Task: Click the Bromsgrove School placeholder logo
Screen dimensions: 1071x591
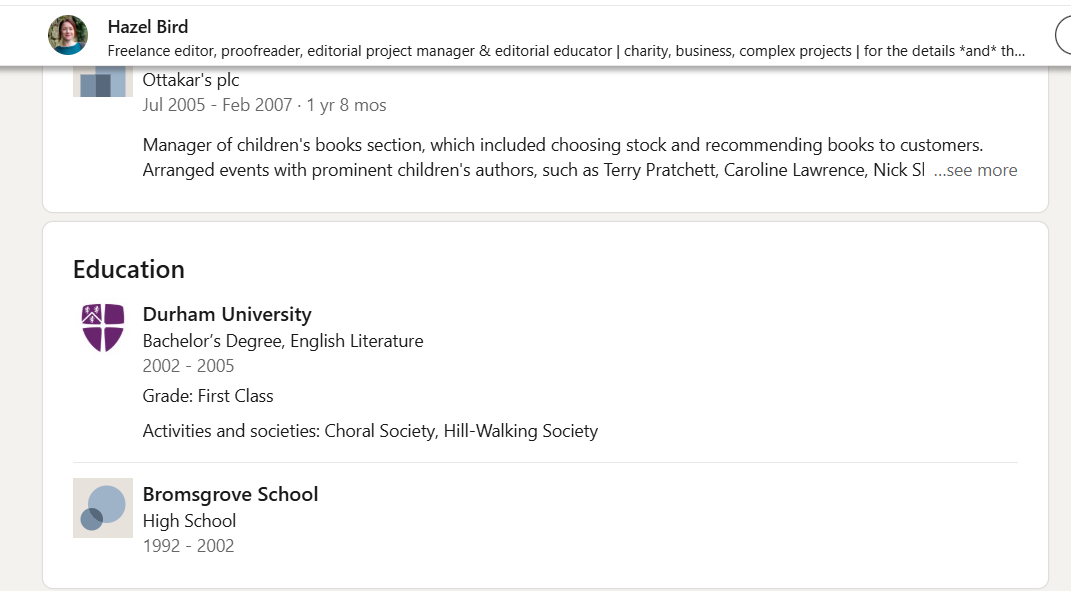Action: click(x=103, y=508)
